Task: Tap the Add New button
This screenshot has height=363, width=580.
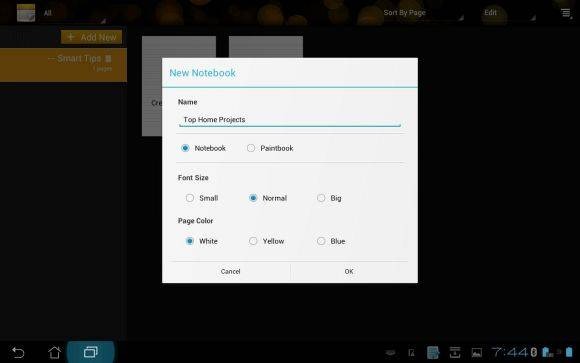Action: (x=91, y=37)
